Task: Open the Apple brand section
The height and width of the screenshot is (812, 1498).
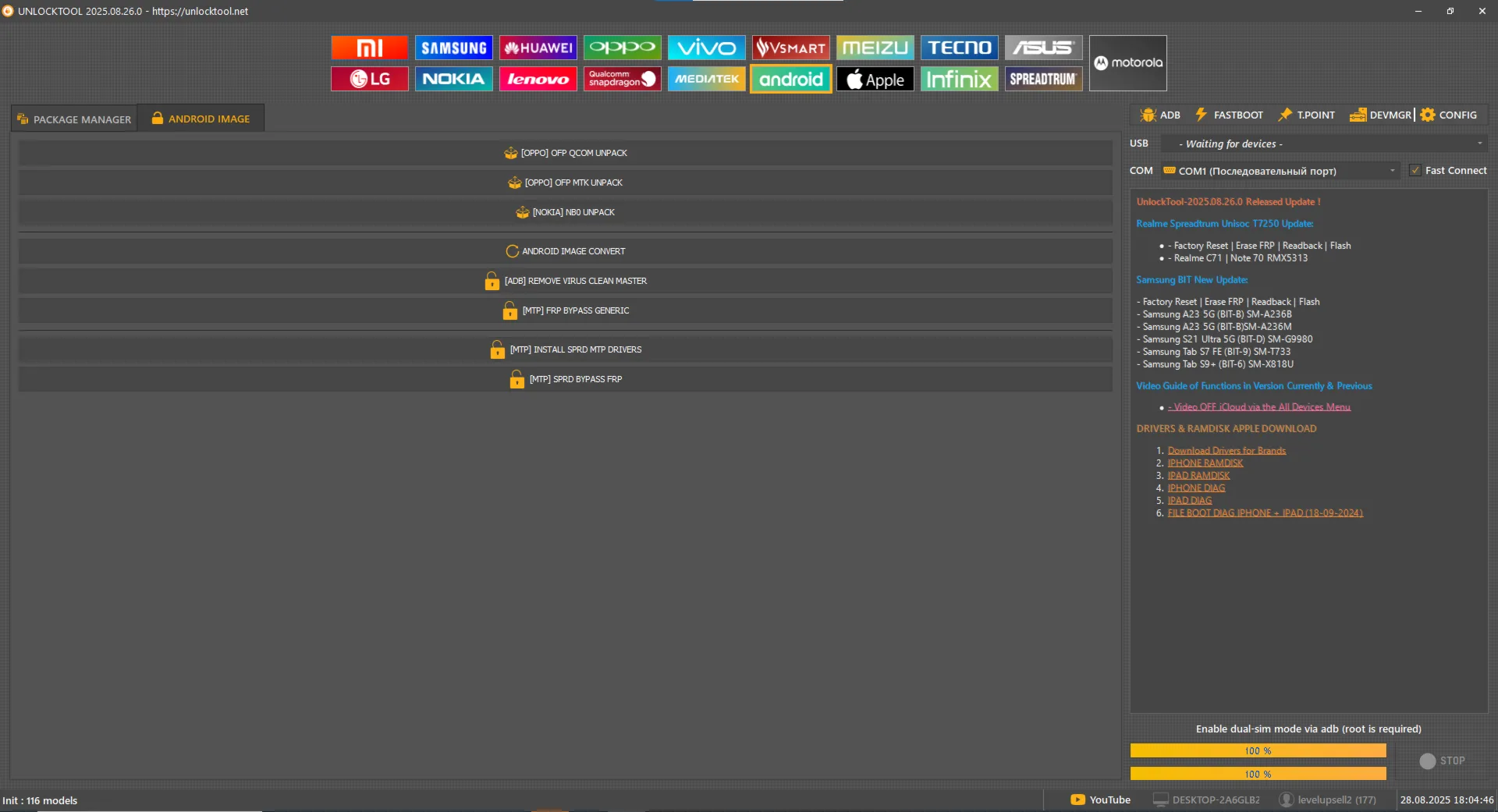Action: click(x=875, y=79)
